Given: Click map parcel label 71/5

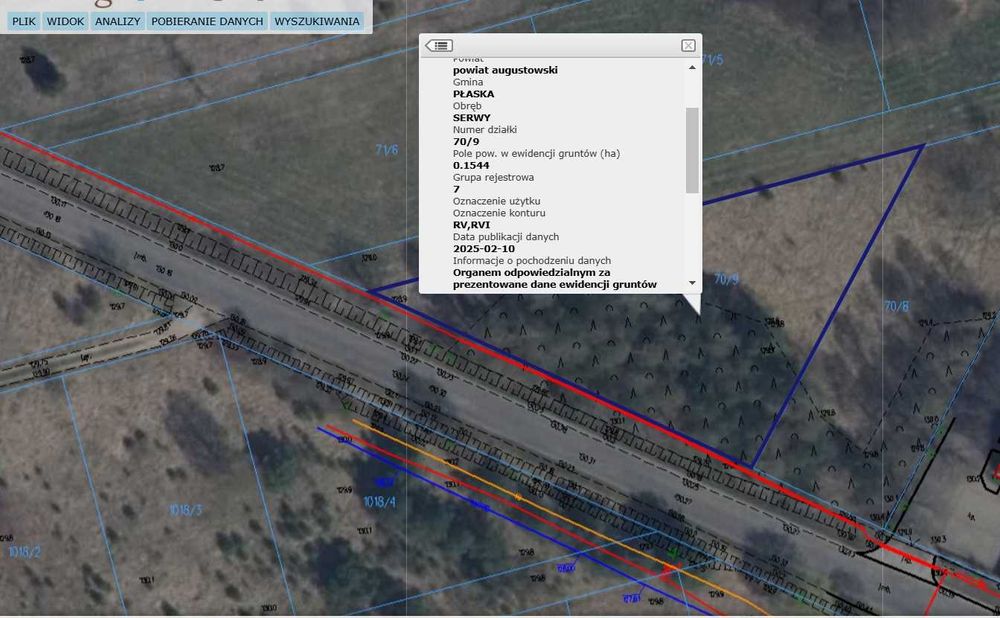Looking at the screenshot, I should coord(712,60).
